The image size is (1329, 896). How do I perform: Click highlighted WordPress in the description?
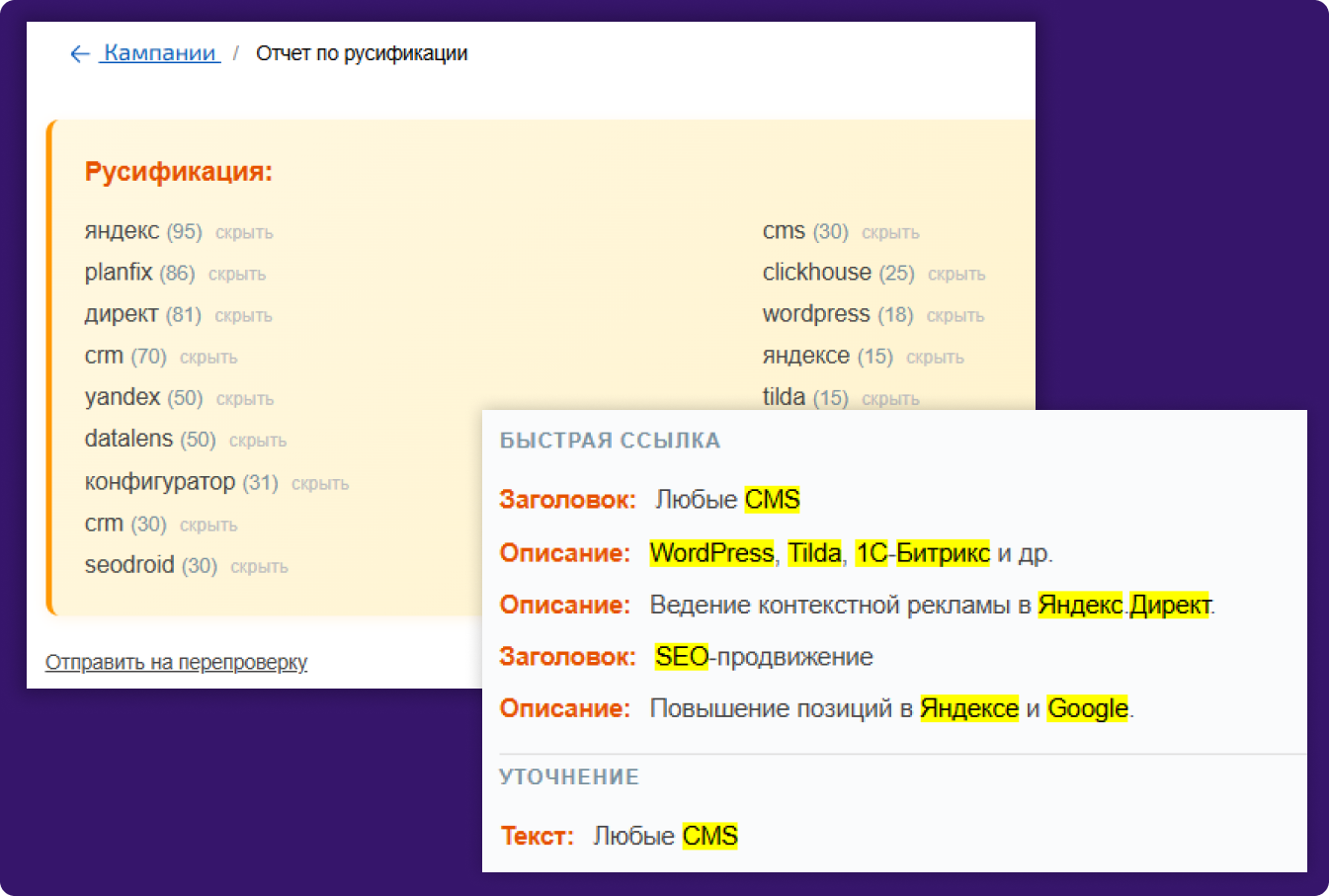point(711,553)
